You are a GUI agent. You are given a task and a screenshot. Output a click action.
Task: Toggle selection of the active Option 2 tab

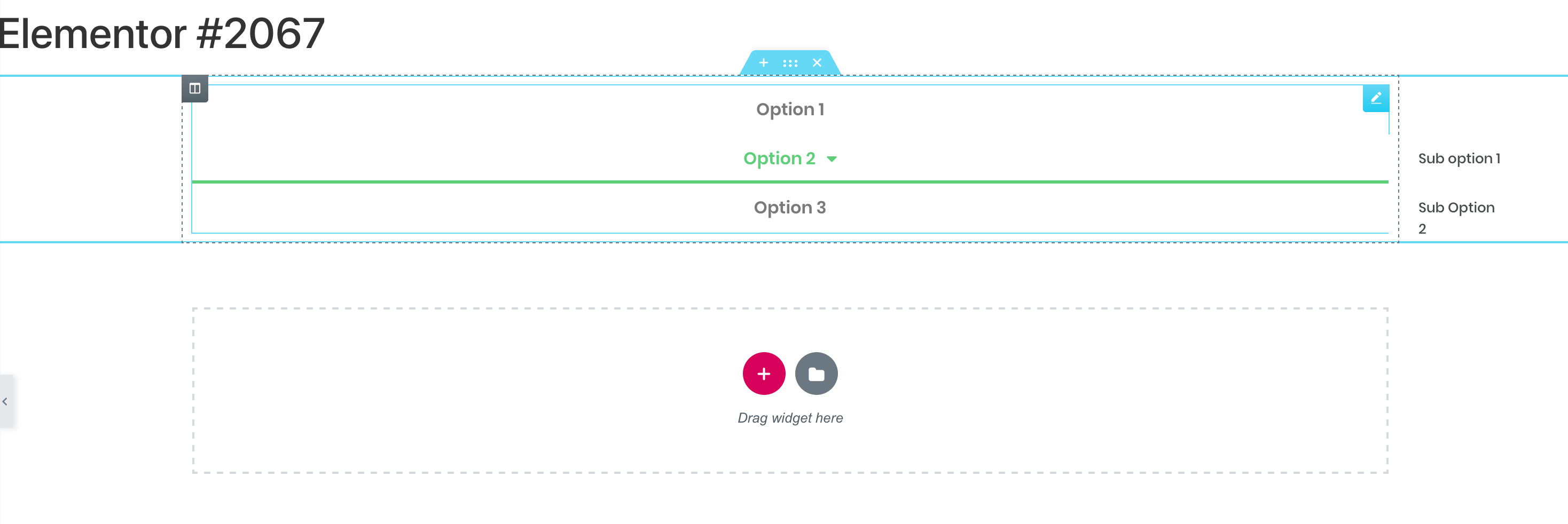tap(779, 158)
